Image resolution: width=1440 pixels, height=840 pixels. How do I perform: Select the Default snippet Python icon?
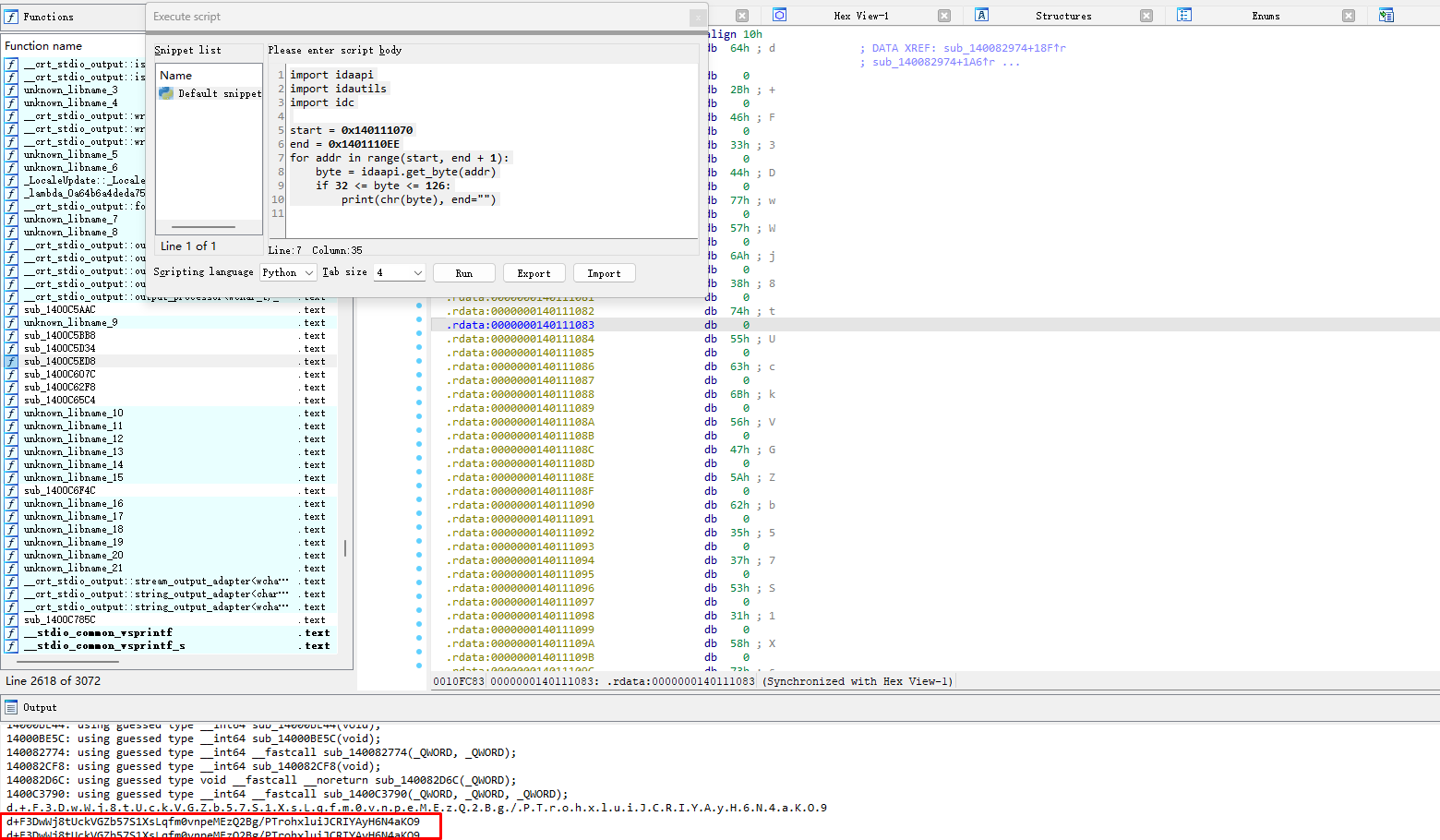click(166, 93)
